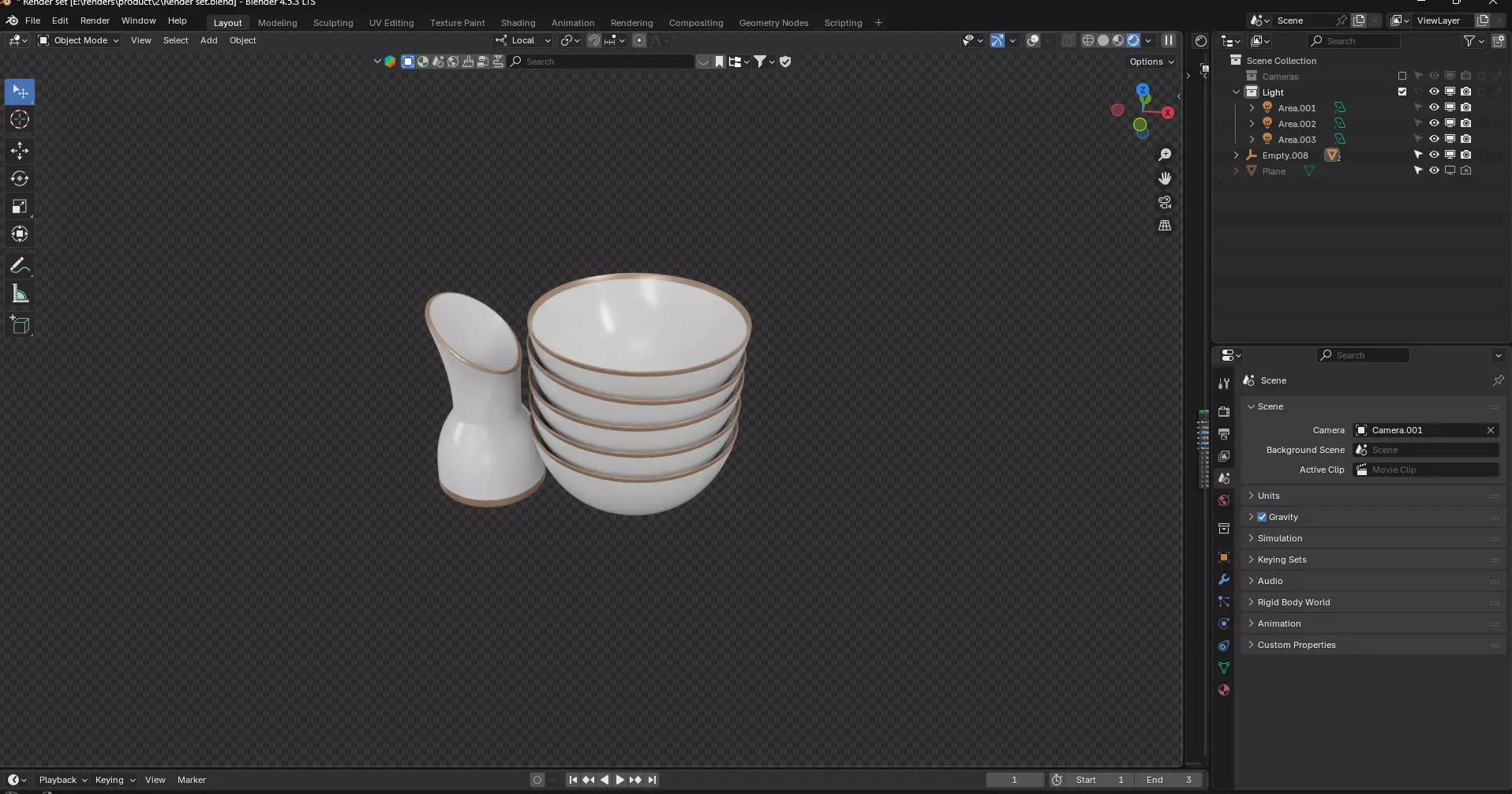The image size is (1512, 794).
Task: Disable Area.003 in renders via camera icon
Action: (x=1465, y=140)
